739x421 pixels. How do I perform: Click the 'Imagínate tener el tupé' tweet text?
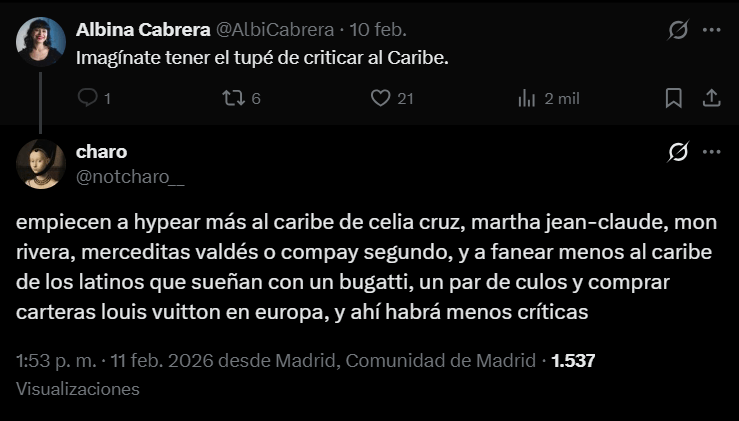click(262, 56)
